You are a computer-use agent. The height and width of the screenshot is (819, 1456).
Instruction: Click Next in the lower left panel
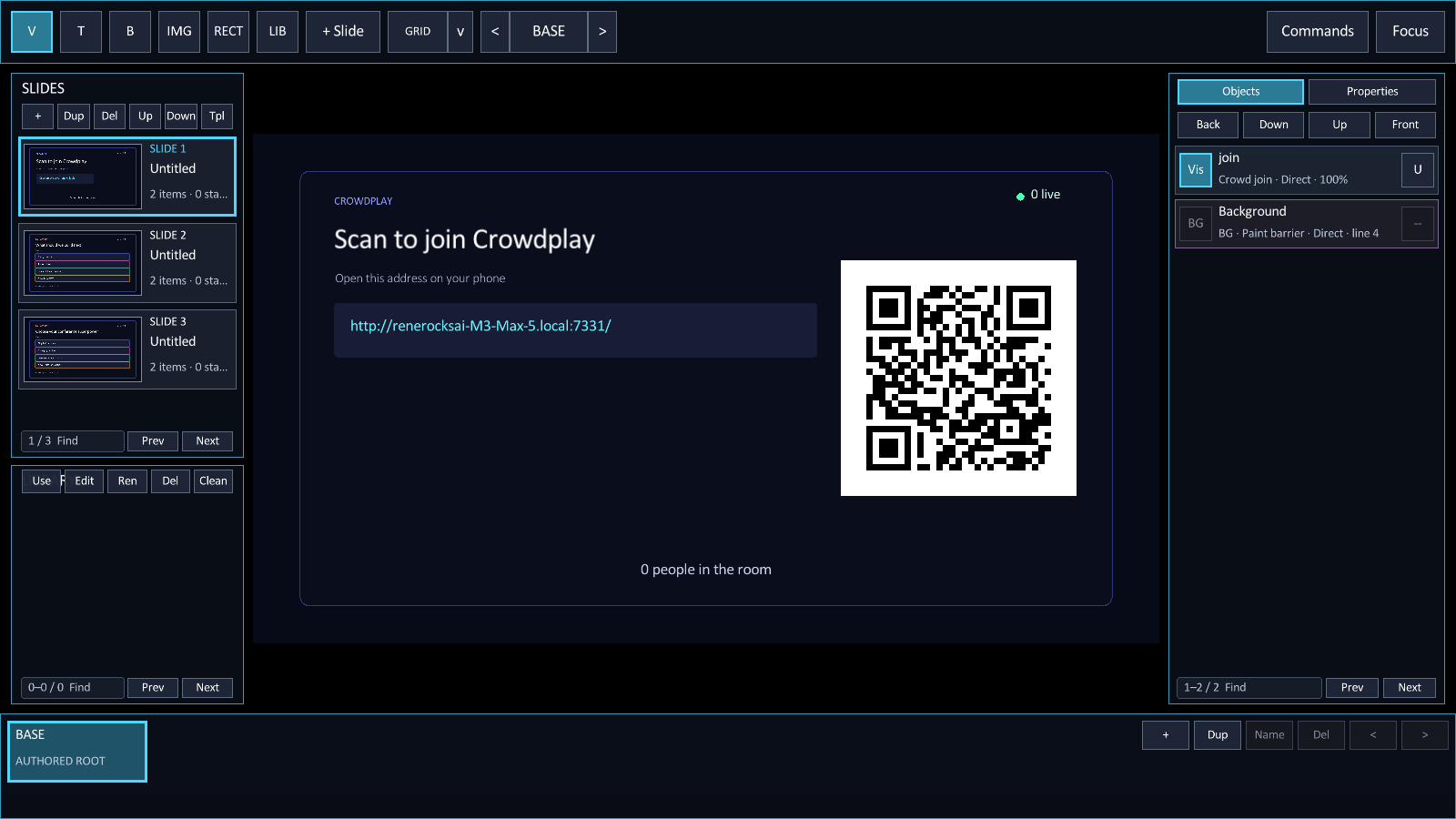[x=207, y=688]
